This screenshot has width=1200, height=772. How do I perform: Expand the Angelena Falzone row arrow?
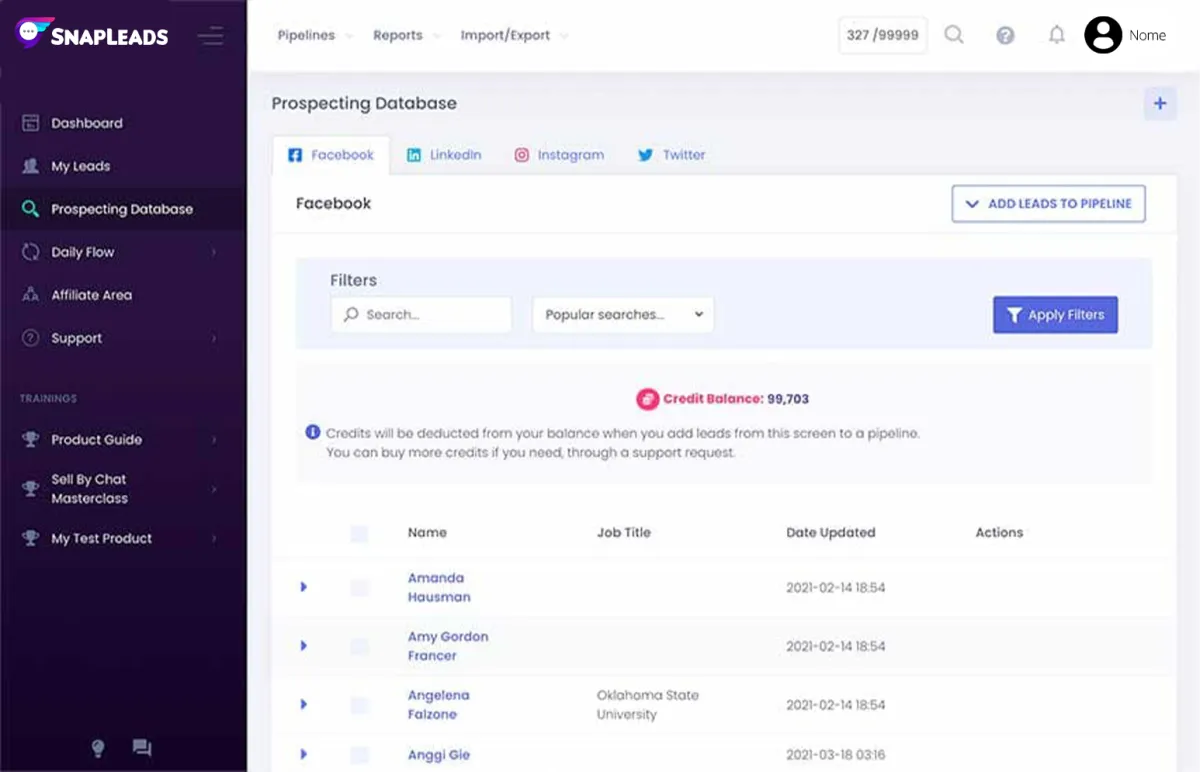click(x=303, y=704)
